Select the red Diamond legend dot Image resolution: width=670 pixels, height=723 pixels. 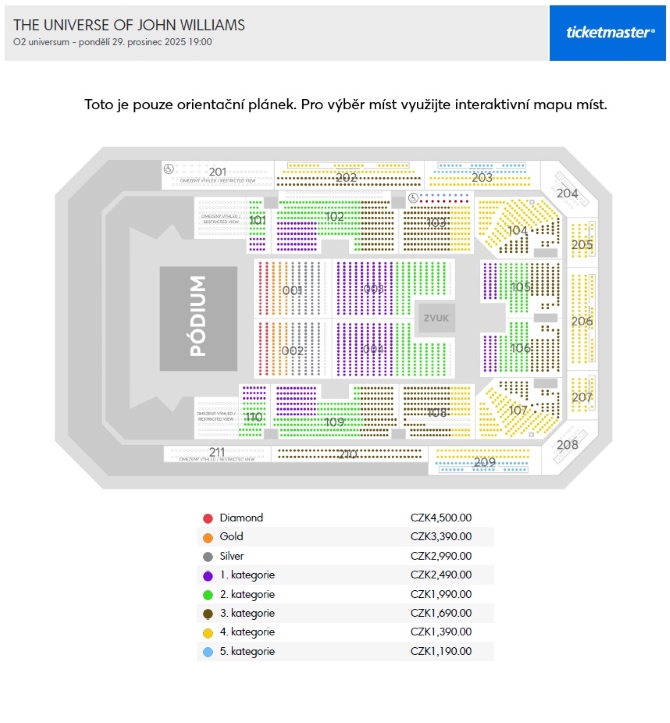[208, 518]
